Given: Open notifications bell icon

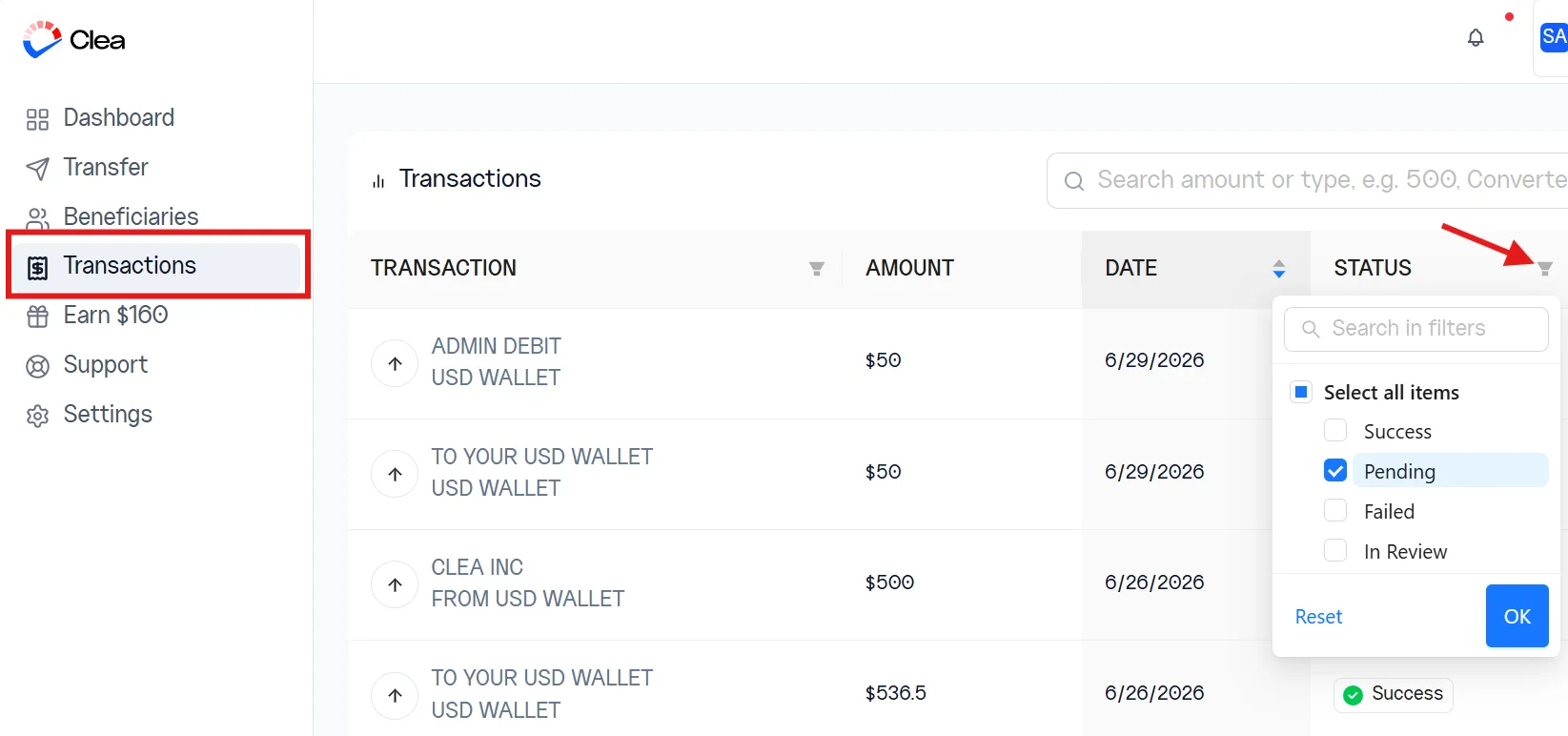Looking at the screenshot, I should coord(1476,38).
